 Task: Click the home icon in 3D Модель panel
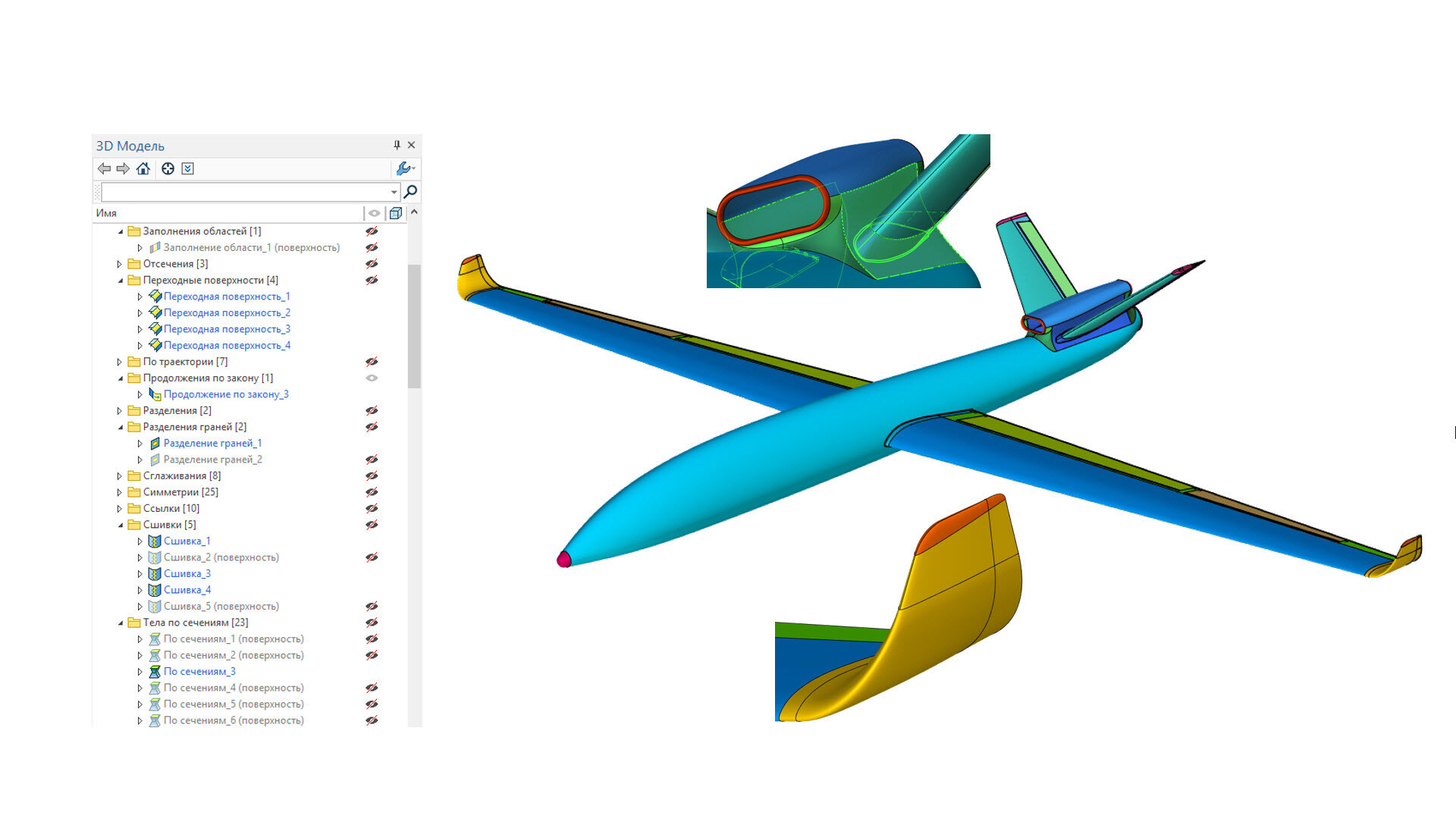click(143, 168)
